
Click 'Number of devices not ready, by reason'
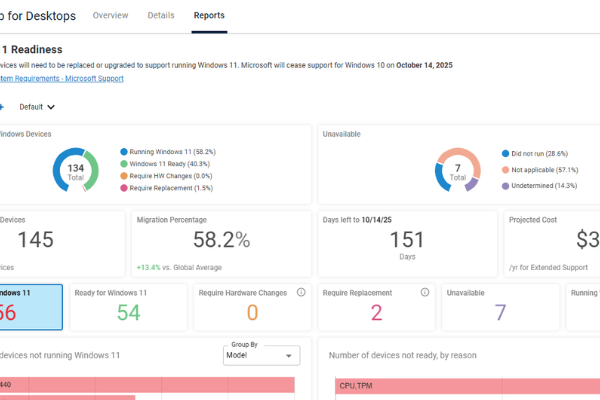[x=403, y=355]
